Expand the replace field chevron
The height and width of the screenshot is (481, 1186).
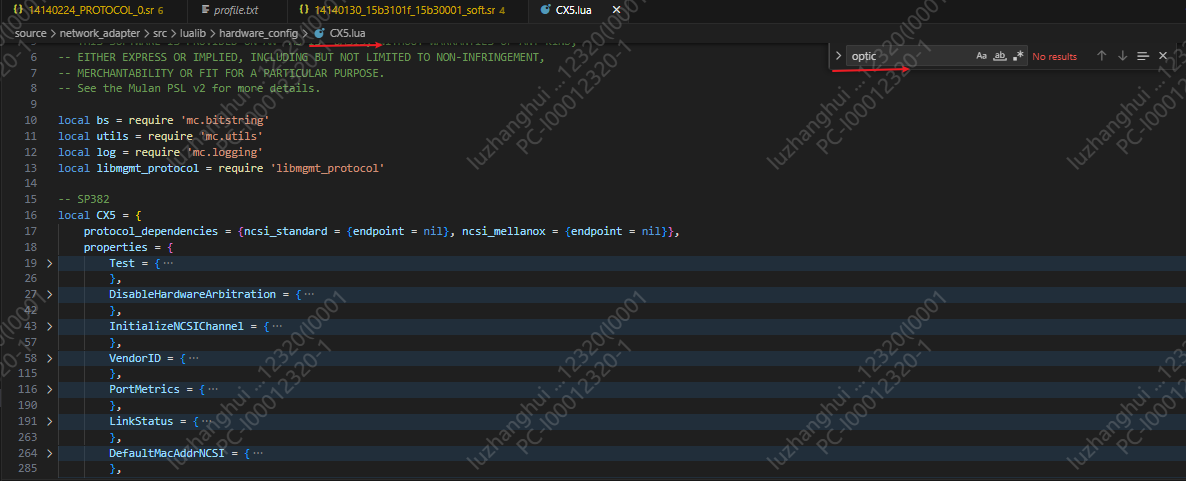(838, 56)
